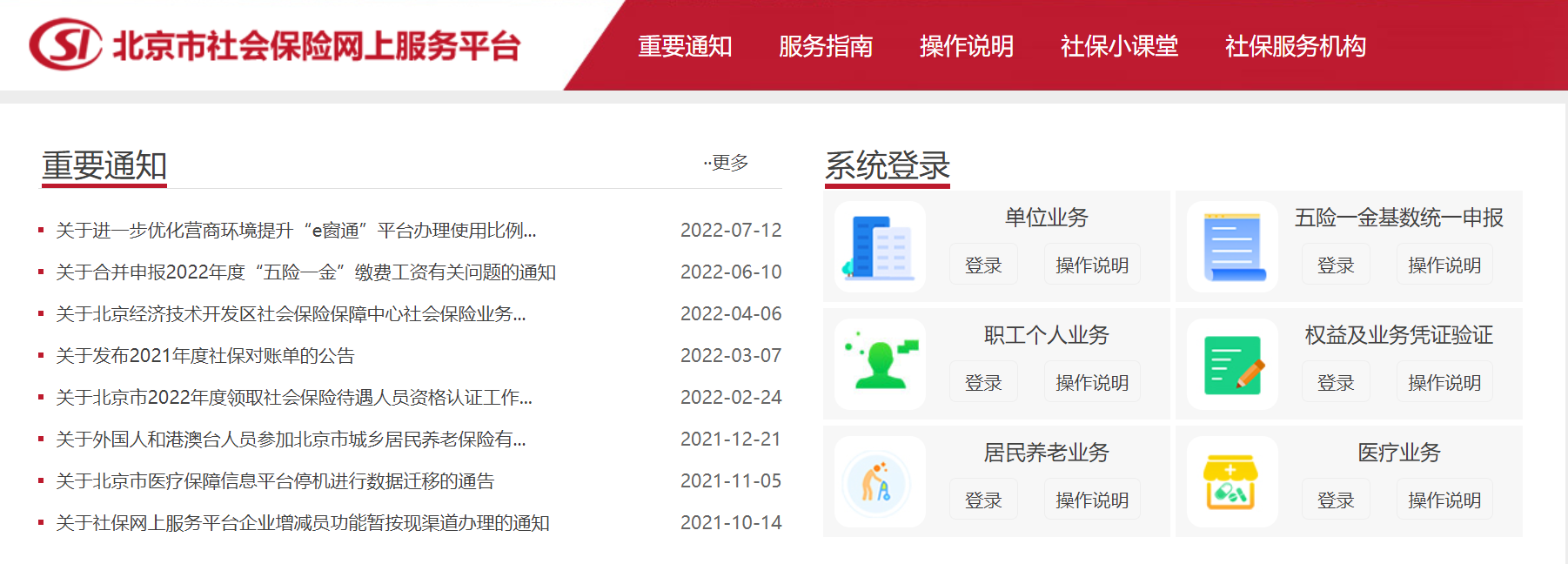Open 社保服务机构 in the navigation bar
The width and height of the screenshot is (1568, 564).
click(x=1295, y=46)
